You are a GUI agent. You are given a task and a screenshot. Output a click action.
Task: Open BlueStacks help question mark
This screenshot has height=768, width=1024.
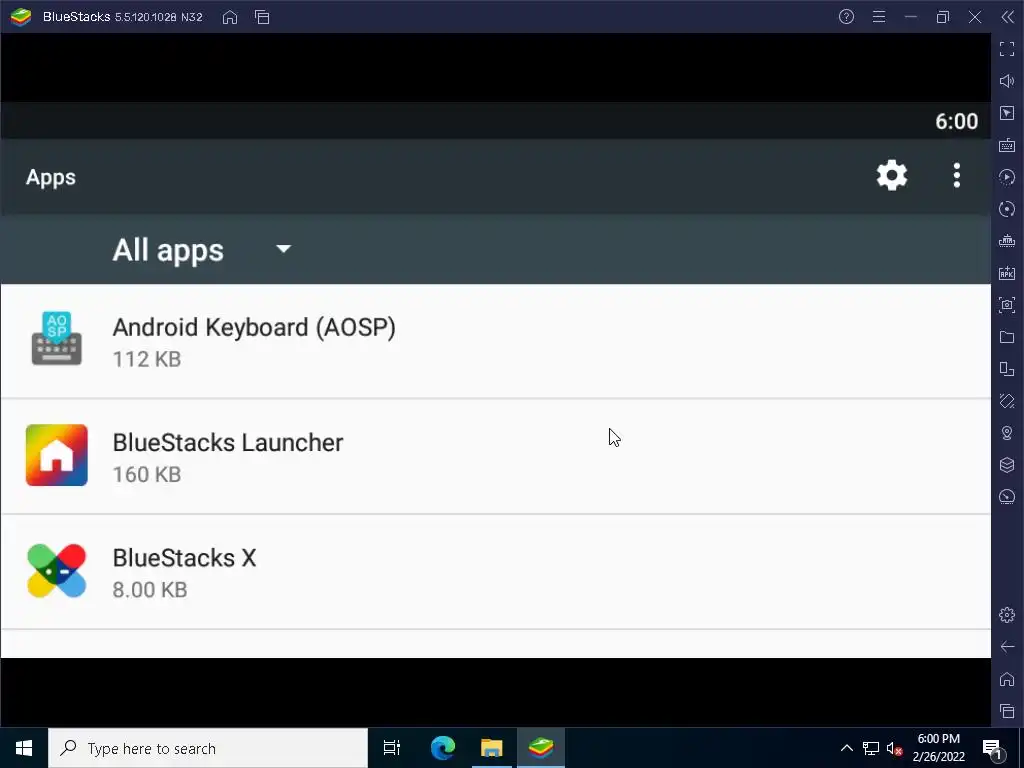coord(846,17)
